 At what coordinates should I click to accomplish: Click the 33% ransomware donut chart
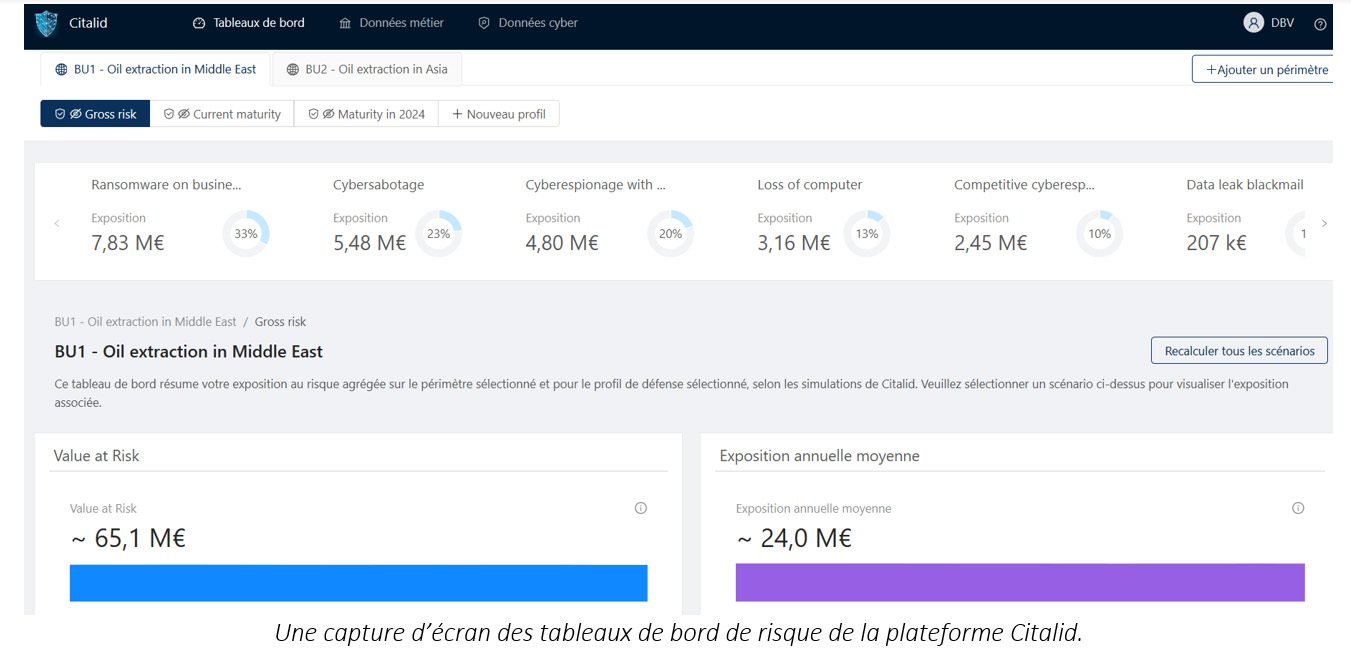click(x=246, y=234)
